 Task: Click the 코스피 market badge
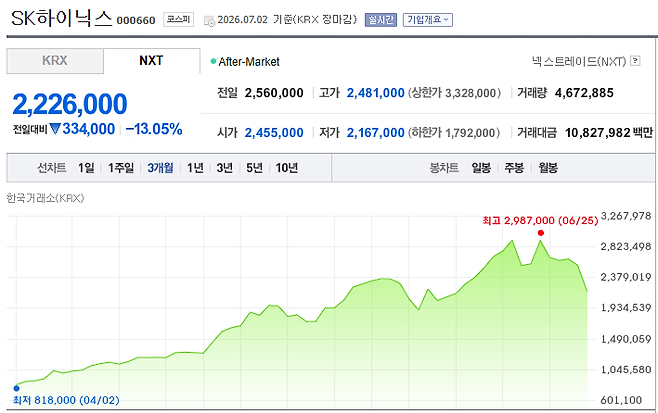(x=178, y=19)
